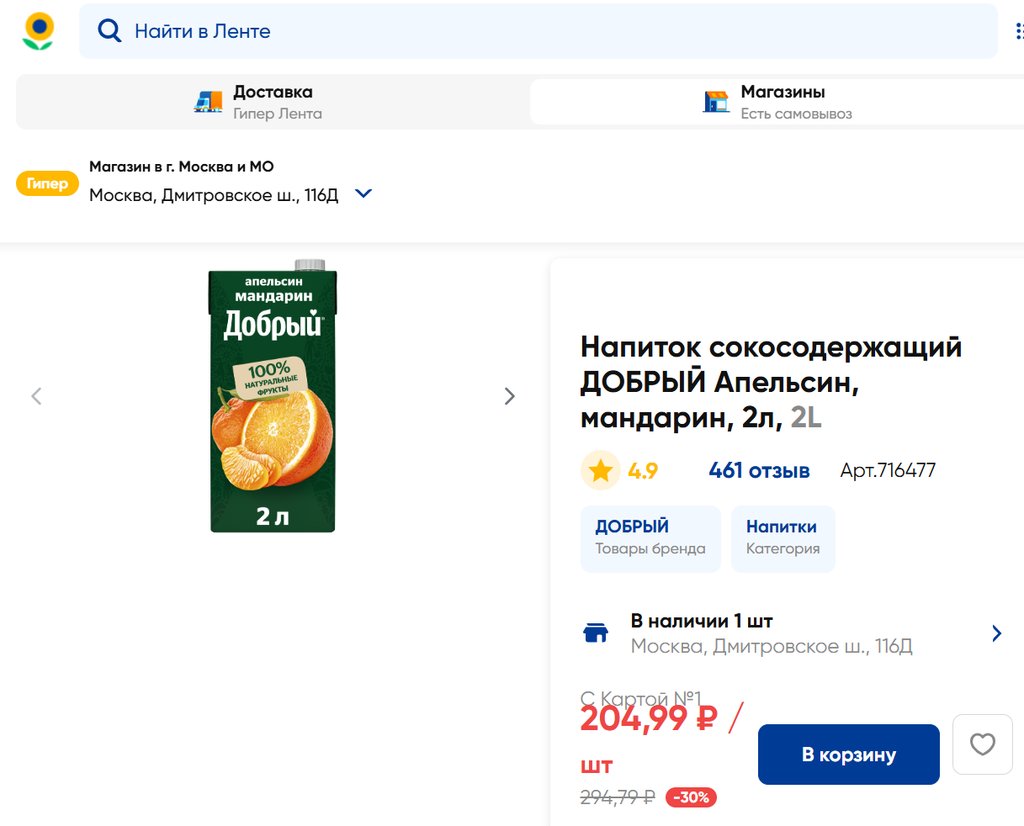Click the store building icon

click(x=716, y=101)
